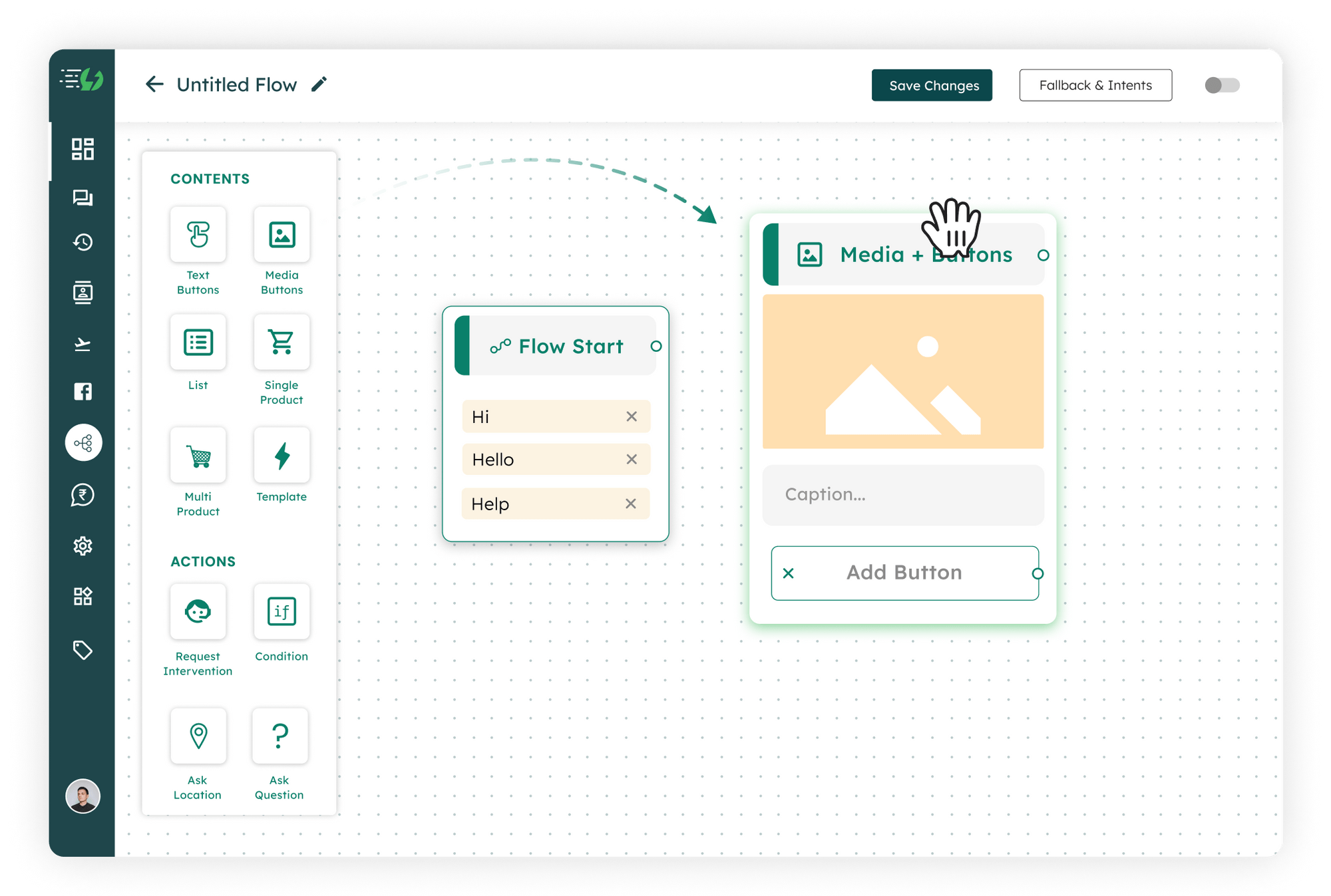This screenshot has width=1331, height=896.
Task: Open the Facebook sidebar item
Action: tap(83, 392)
